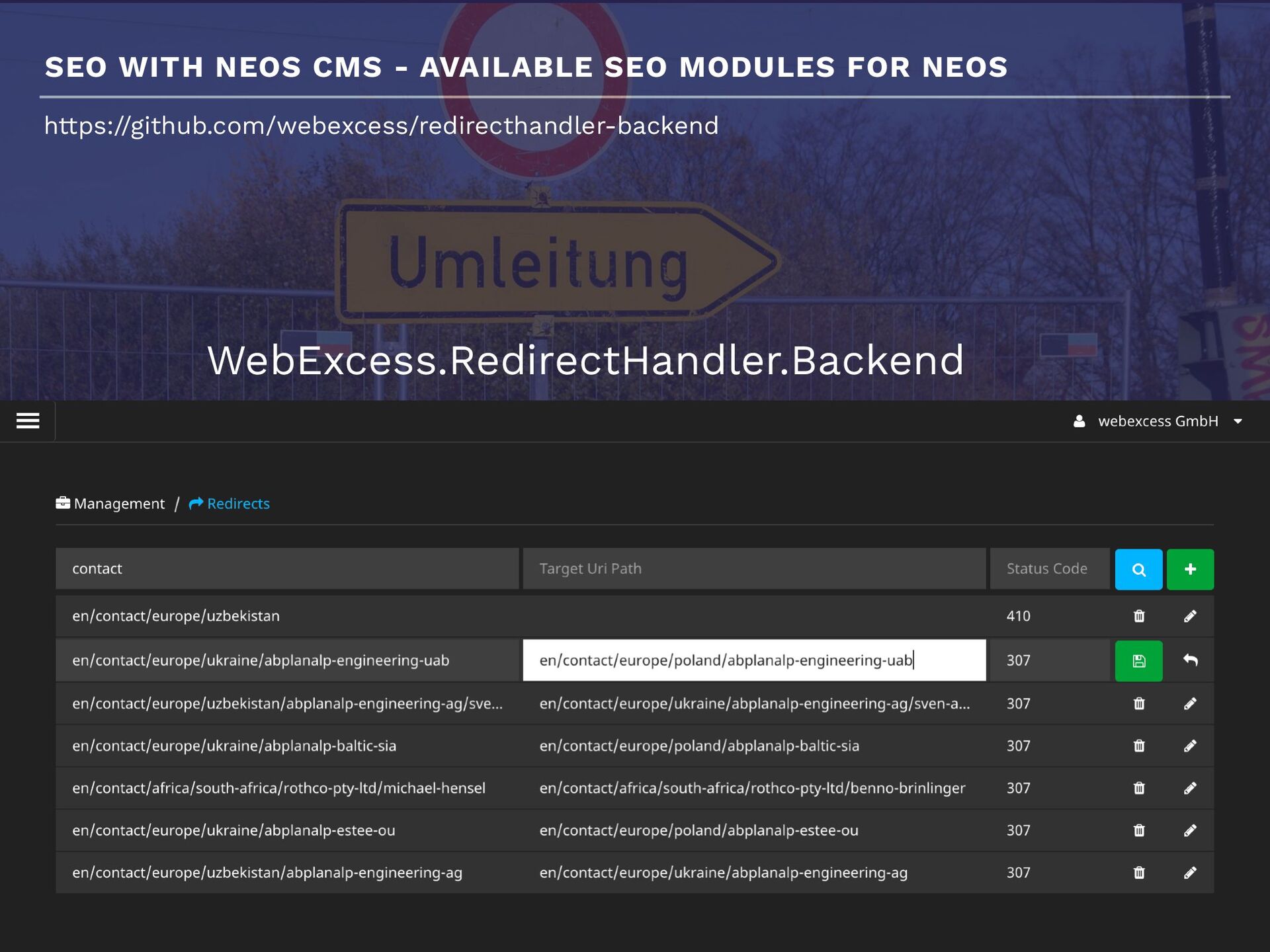This screenshot has height=952, width=1270.
Task: Expand the webexcess GmbH user dropdown arrow
Action: pyautogui.click(x=1238, y=421)
